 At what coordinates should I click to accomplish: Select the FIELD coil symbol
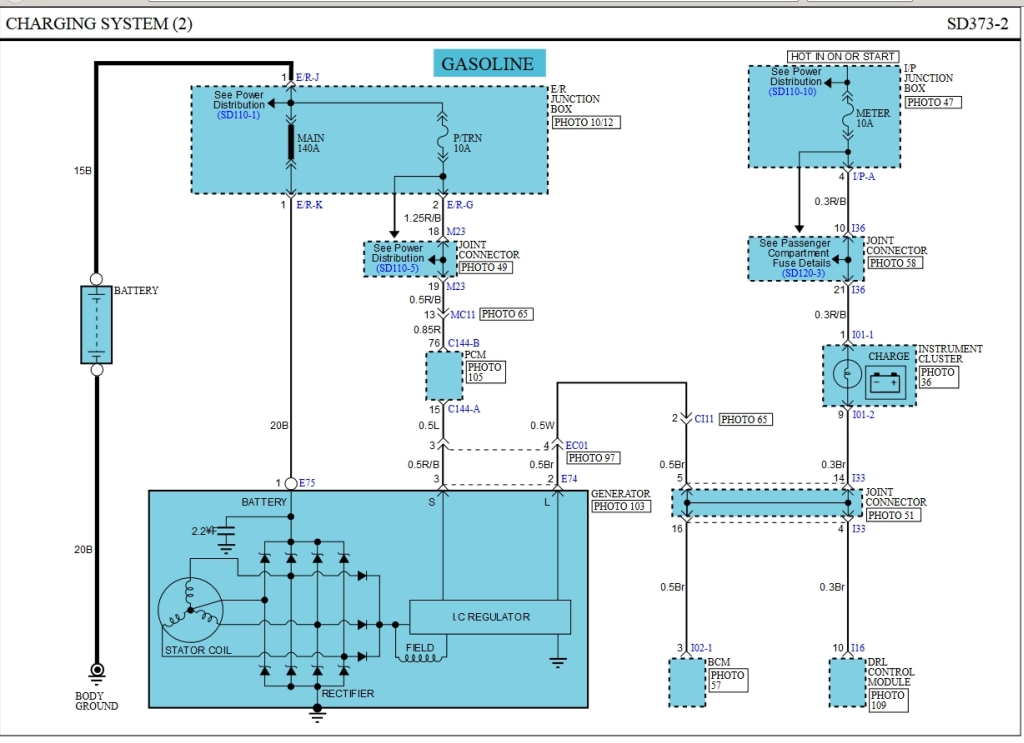pyautogui.click(x=420, y=662)
